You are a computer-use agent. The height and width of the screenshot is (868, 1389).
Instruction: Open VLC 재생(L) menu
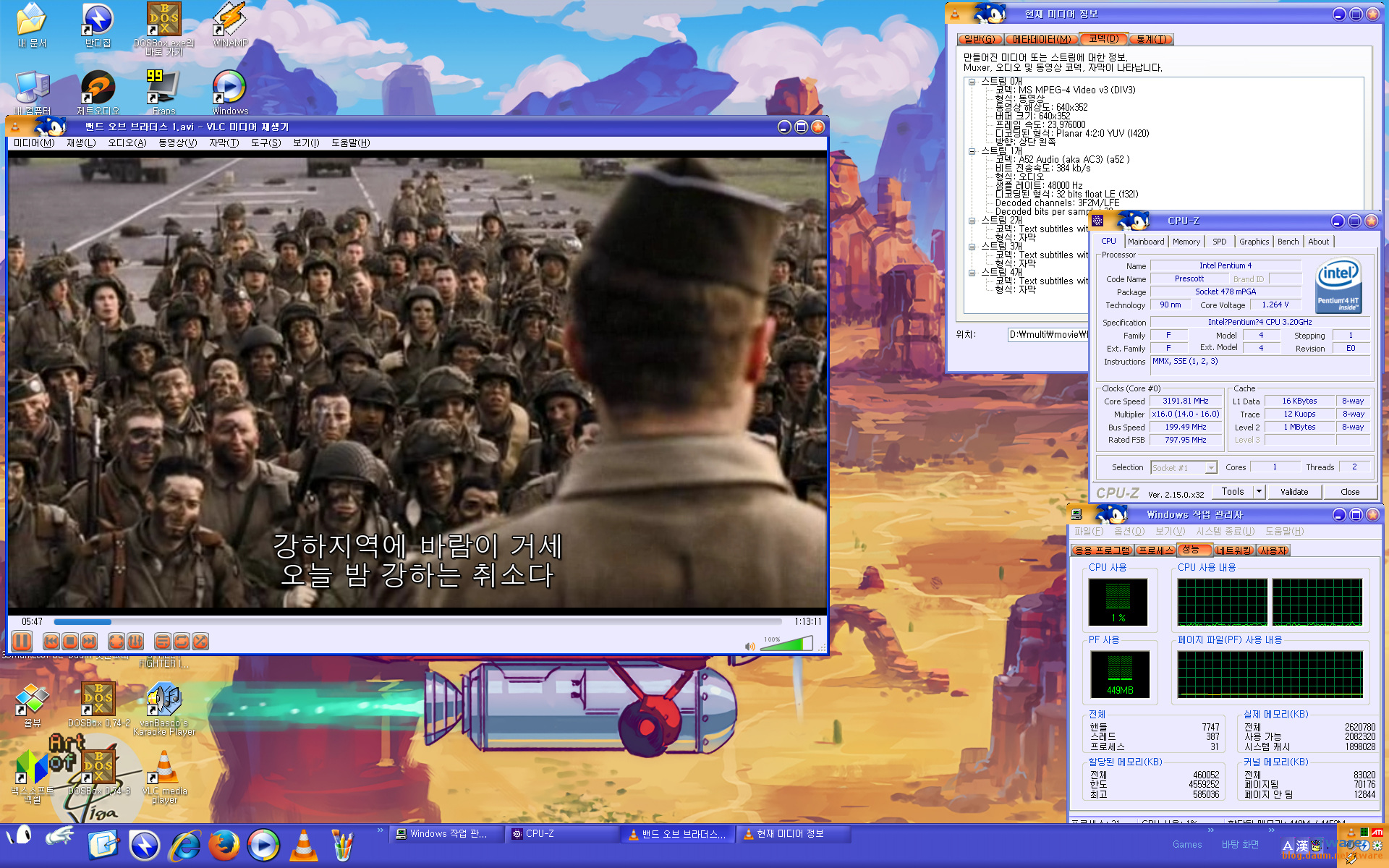[81, 143]
